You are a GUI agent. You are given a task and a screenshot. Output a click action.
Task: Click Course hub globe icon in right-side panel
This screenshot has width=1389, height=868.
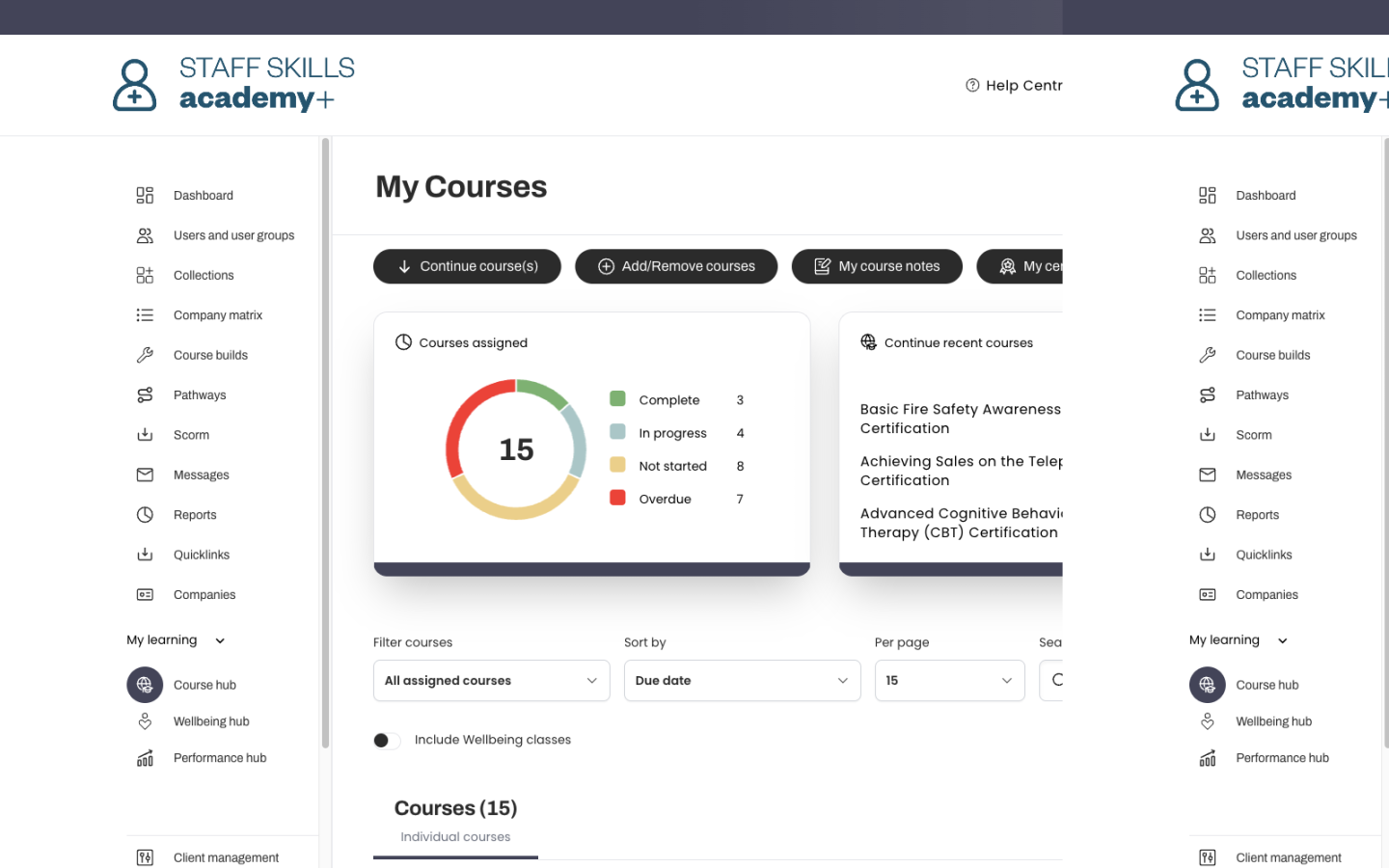pos(1208,685)
